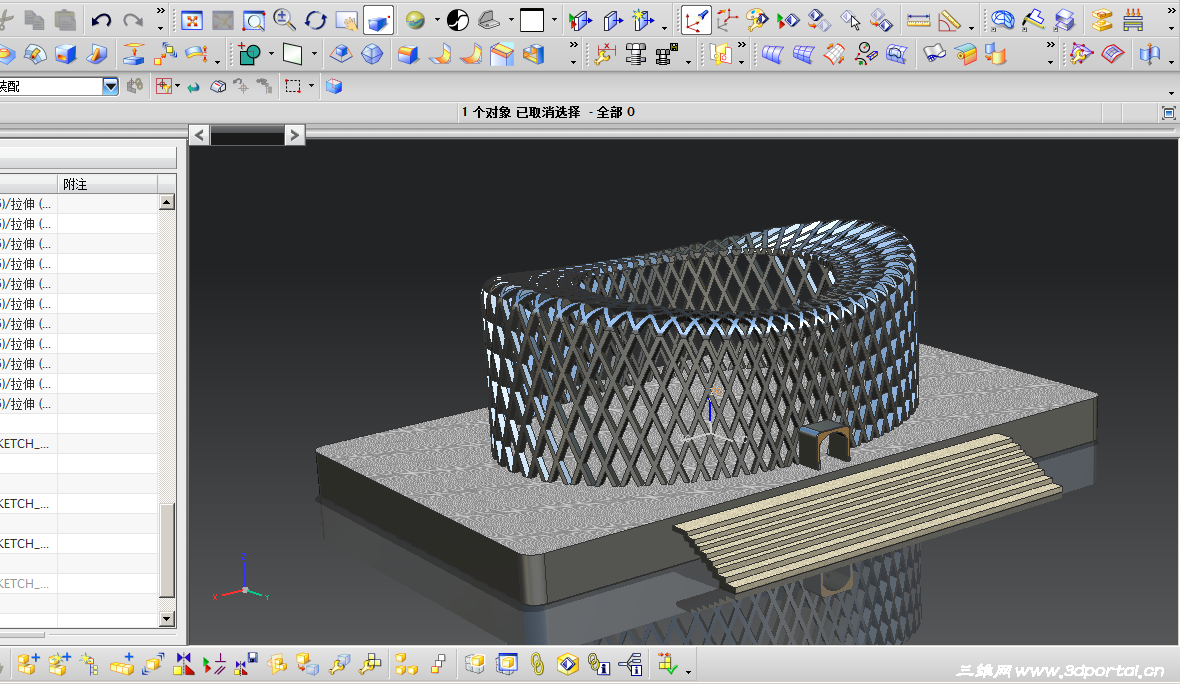
Task: Open the rectangle selection mode dropdown
Action: (312, 87)
